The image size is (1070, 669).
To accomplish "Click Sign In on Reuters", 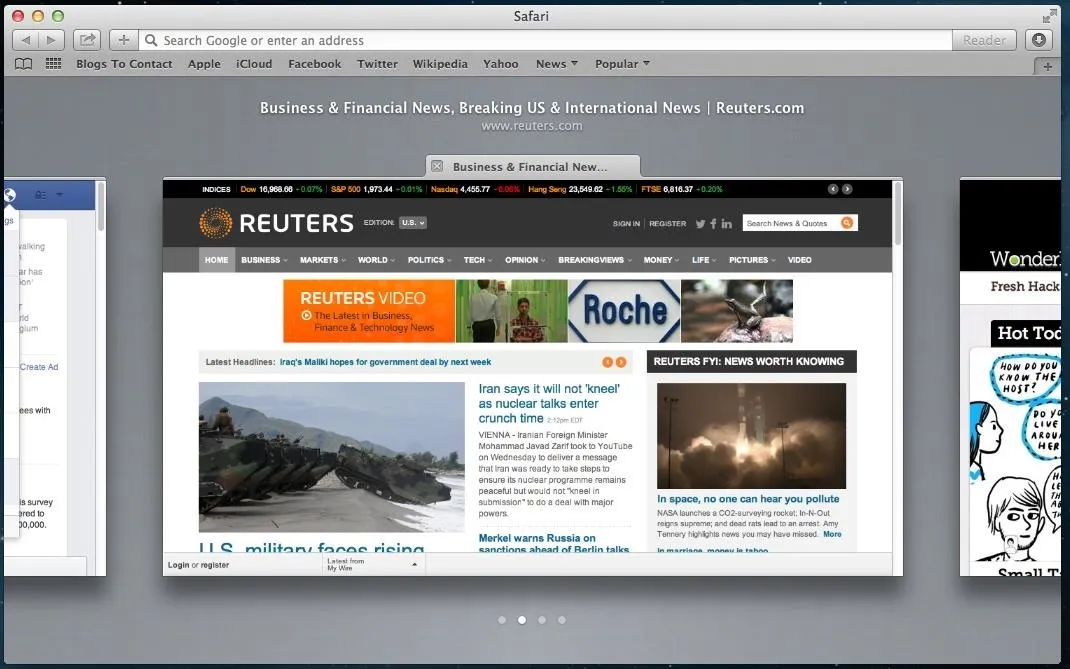I will coord(626,223).
